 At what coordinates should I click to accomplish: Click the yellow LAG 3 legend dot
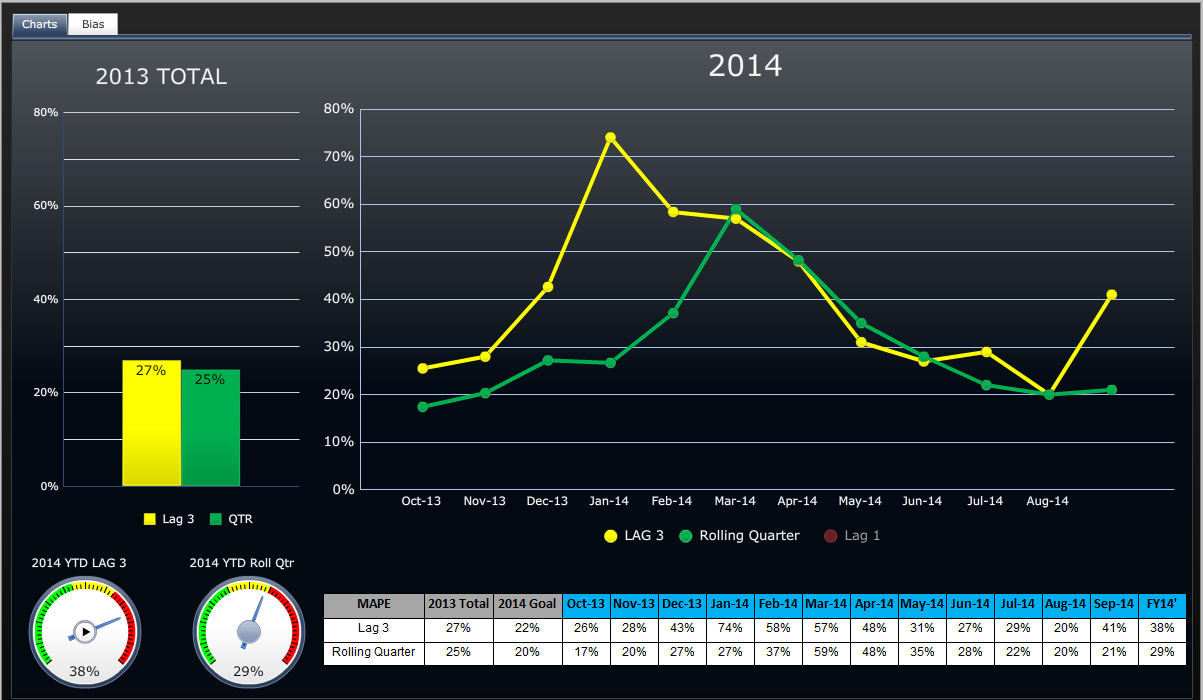pos(611,536)
